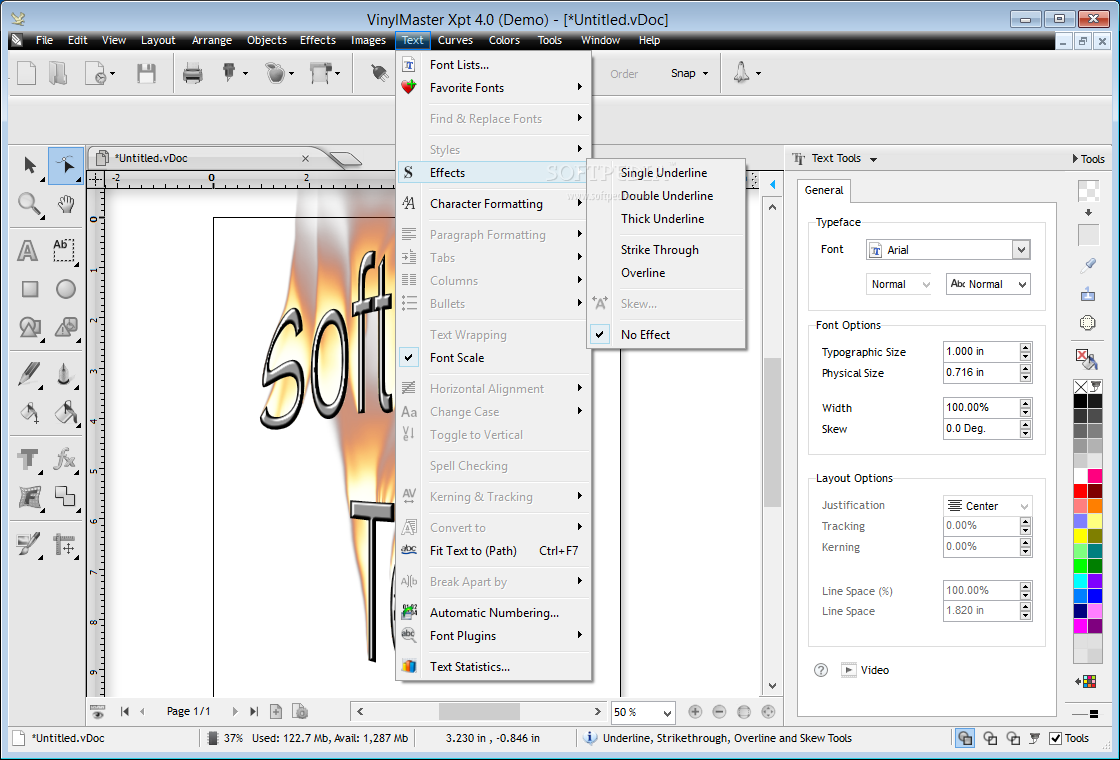
Task: Click the Skew field in Font Options
Action: (980, 429)
